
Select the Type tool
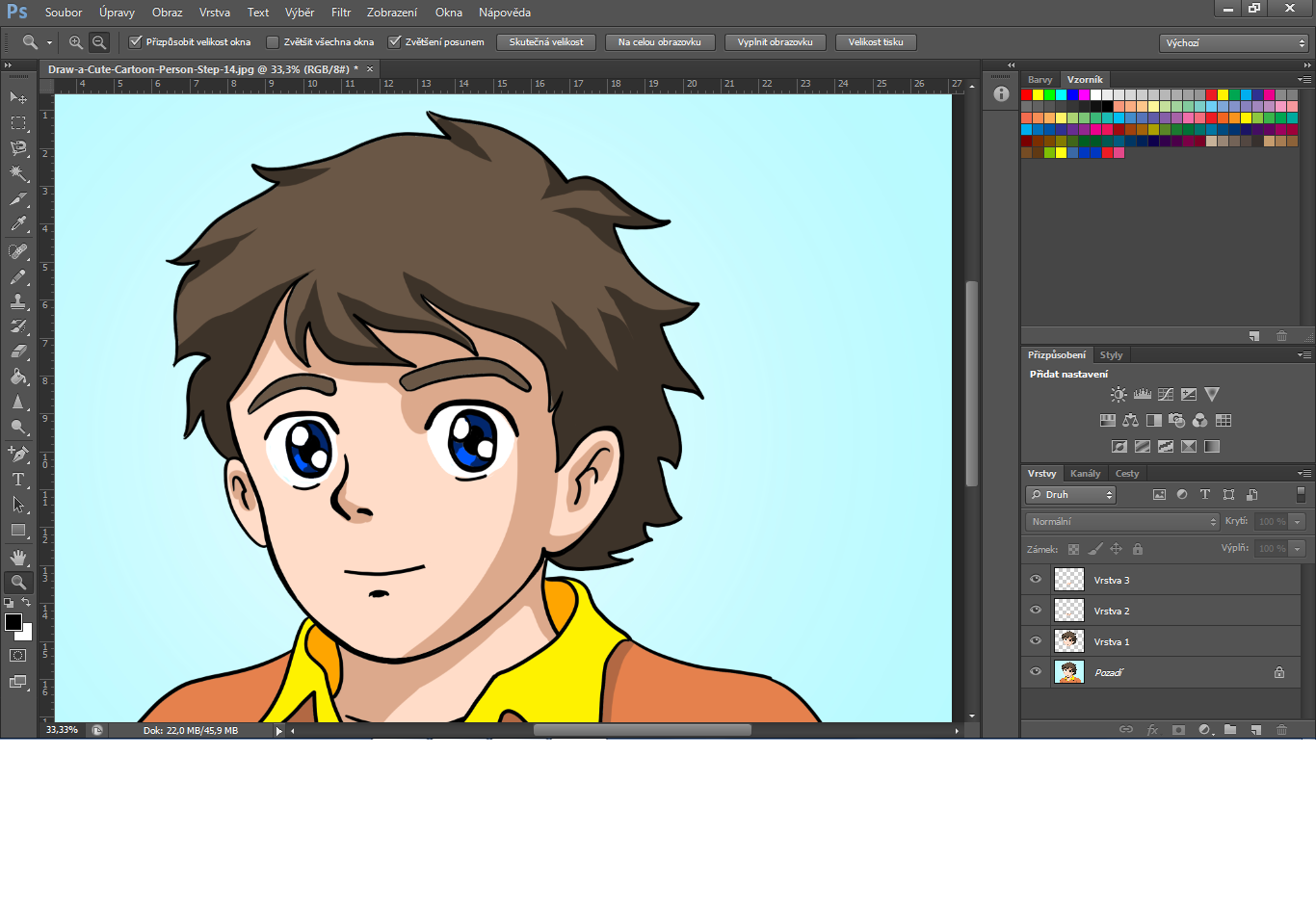[x=18, y=480]
